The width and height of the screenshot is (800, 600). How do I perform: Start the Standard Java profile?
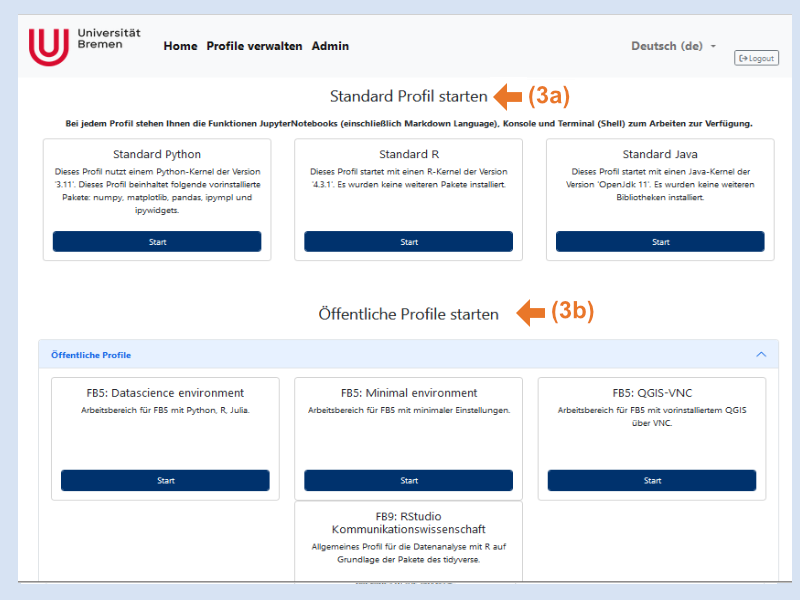click(660, 242)
